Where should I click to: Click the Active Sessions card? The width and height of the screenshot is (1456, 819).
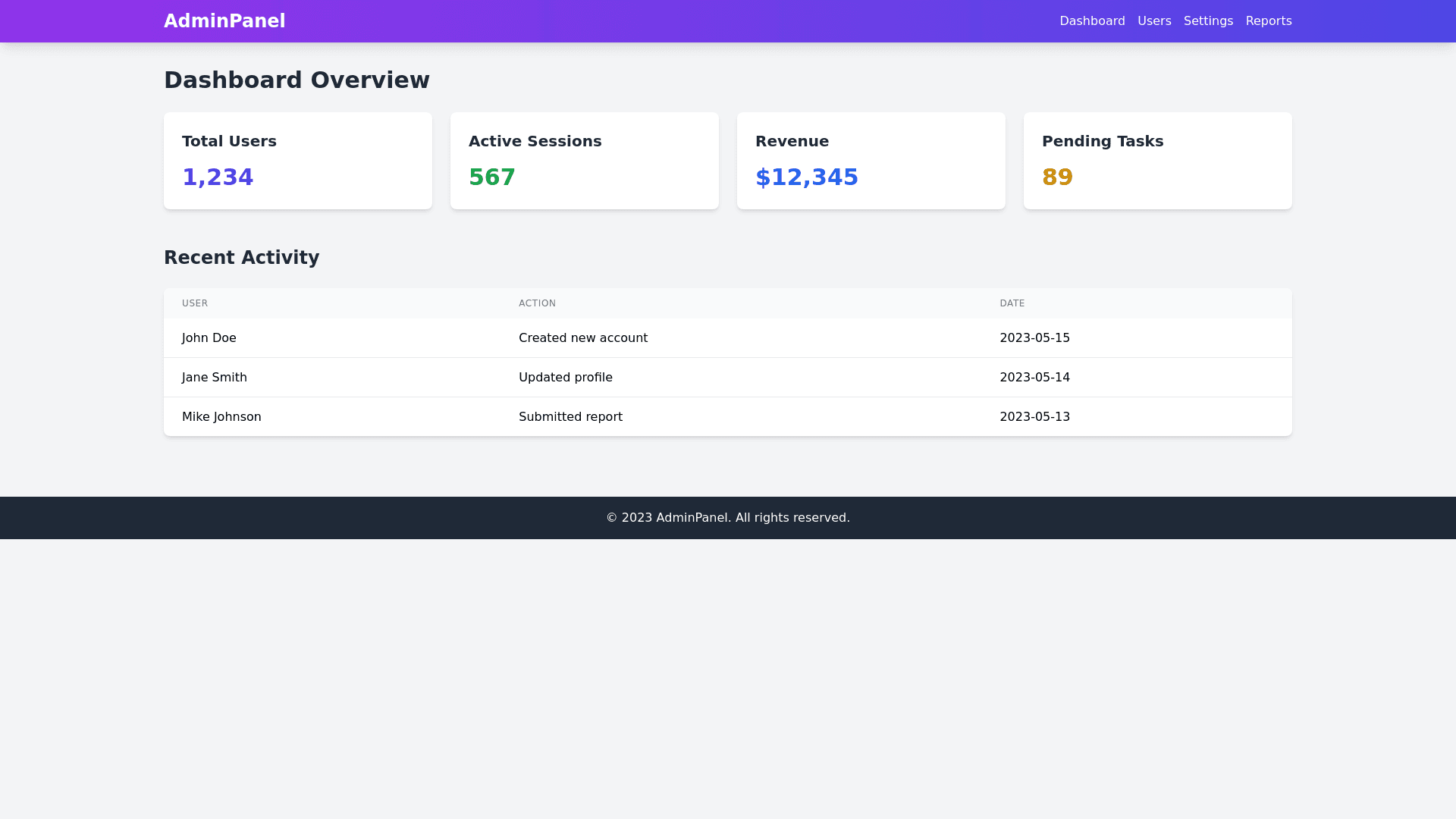(x=584, y=161)
